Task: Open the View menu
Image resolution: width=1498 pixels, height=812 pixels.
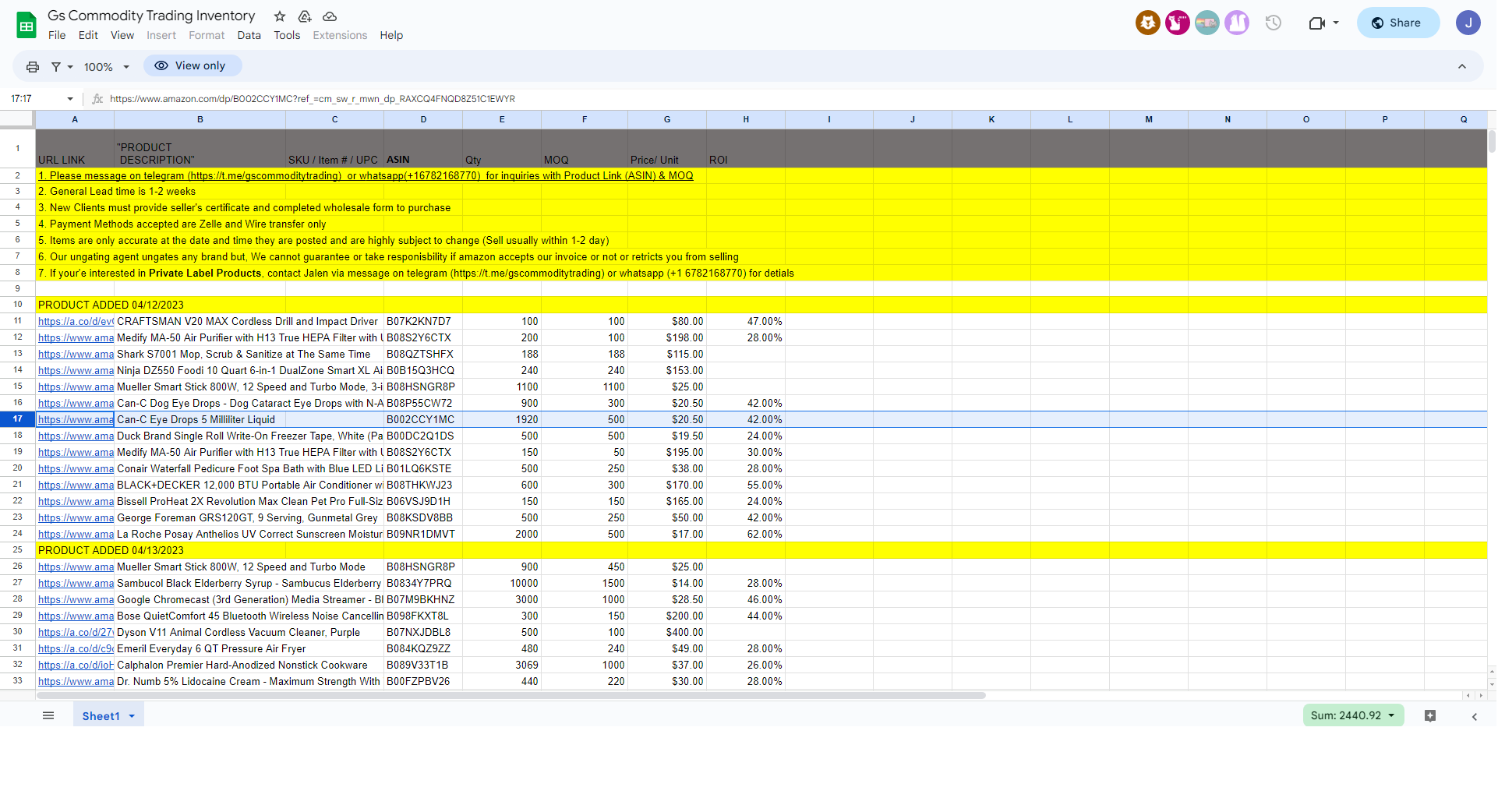Action: click(122, 35)
